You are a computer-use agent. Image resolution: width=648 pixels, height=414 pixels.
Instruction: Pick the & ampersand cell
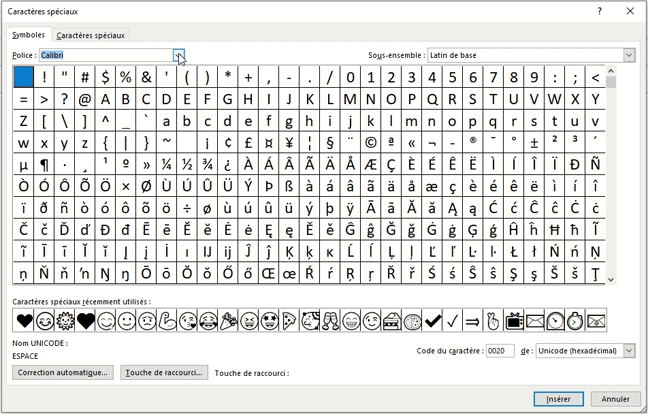tap(147, 77)
